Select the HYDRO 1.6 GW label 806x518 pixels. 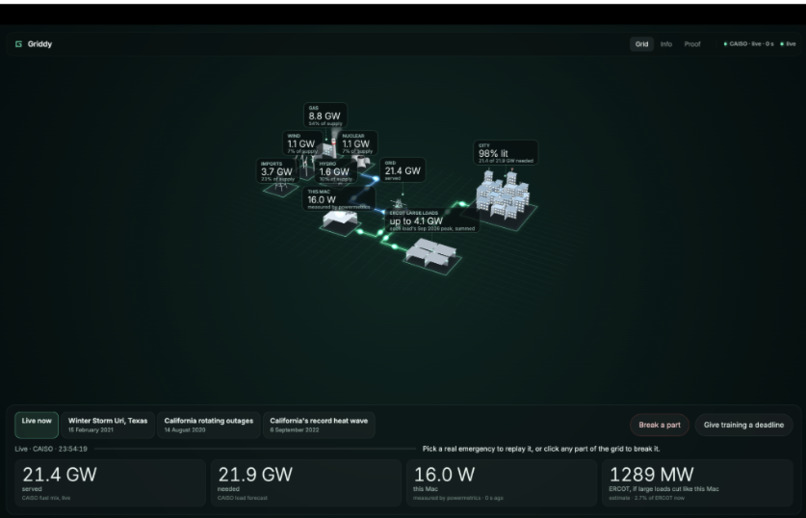coord(335,171)
